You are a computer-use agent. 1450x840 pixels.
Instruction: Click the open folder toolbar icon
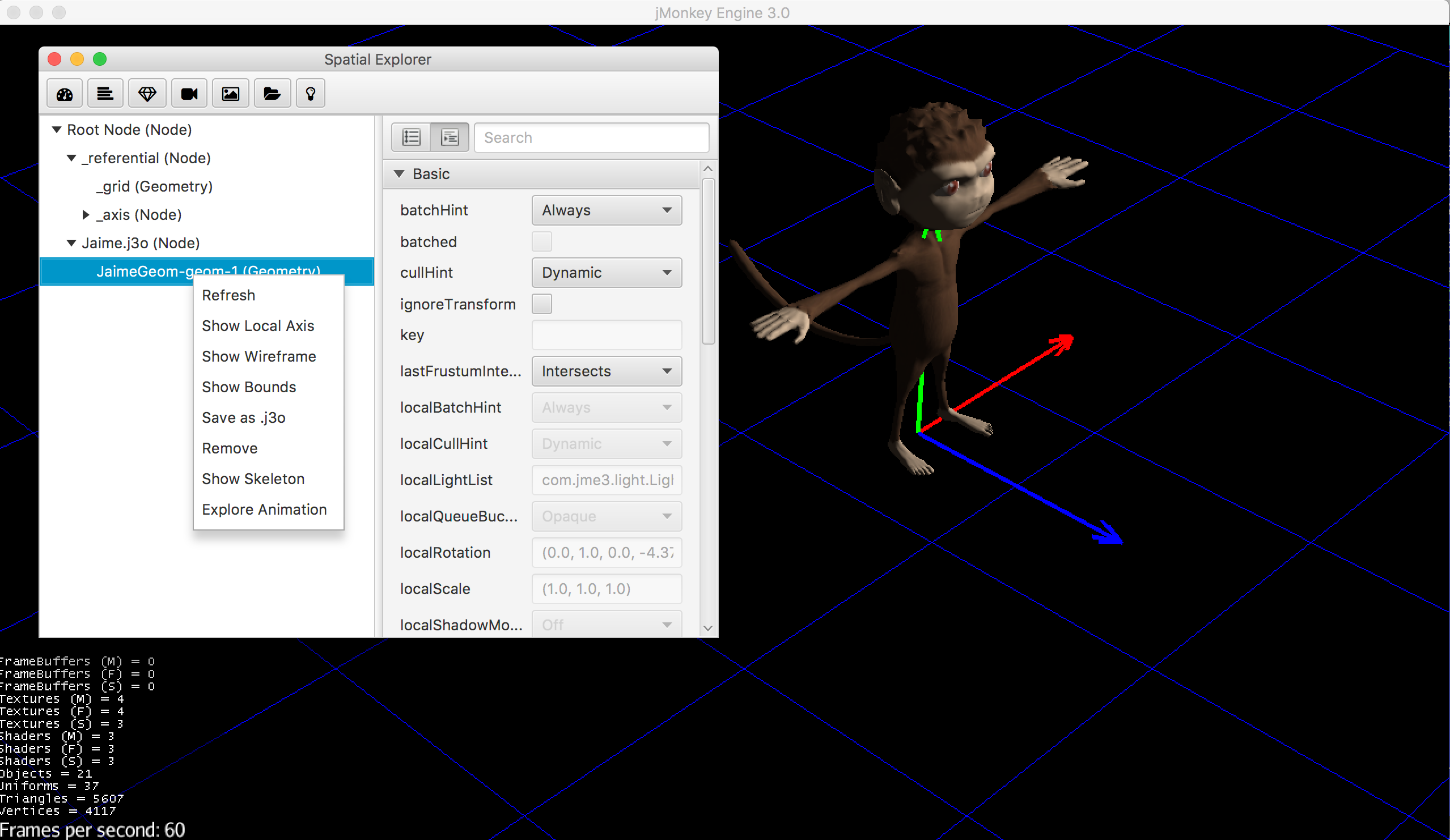coord(272,94)
